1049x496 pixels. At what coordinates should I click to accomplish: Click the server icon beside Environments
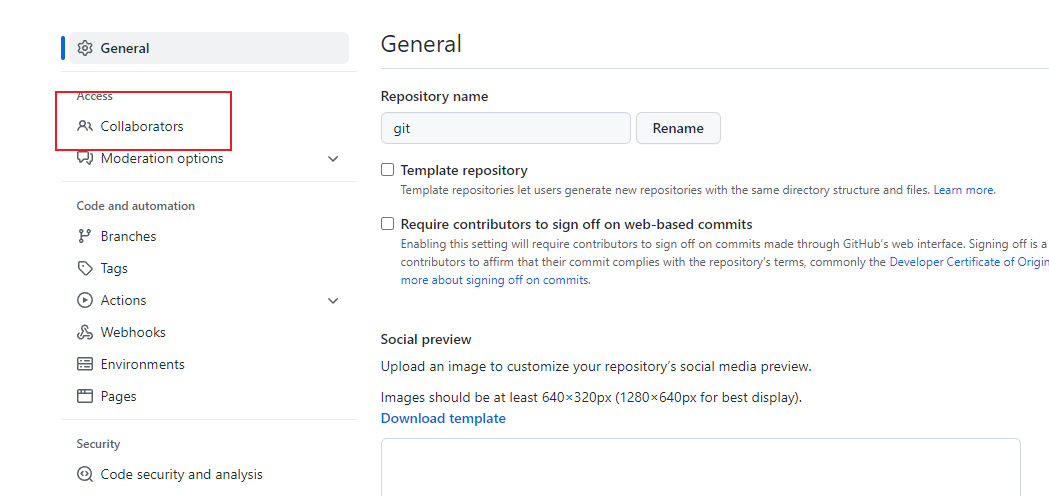[x=84, y=364]
